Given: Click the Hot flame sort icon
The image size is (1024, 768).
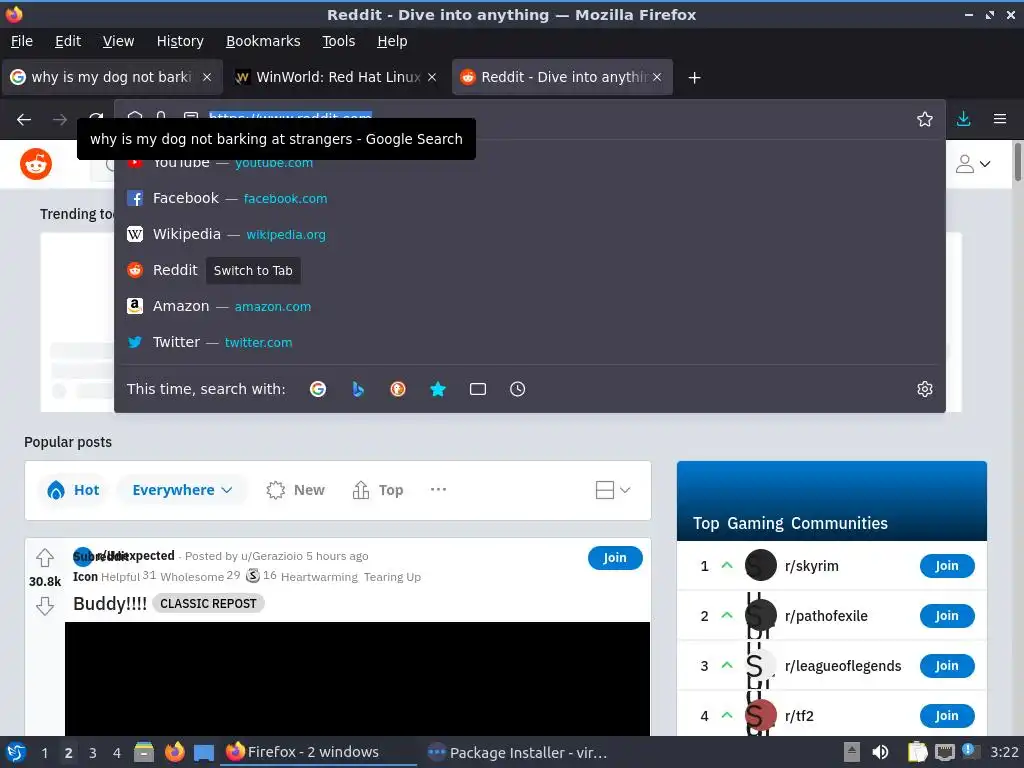Looking at the screenshot, I should point(56,490).
